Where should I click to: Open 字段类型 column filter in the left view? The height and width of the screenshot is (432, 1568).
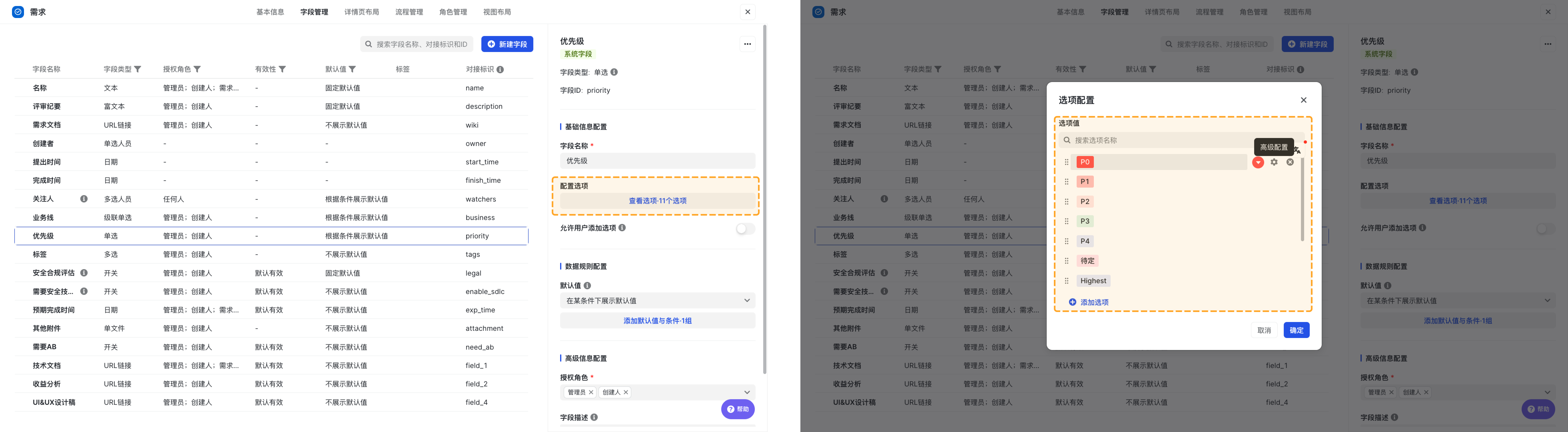(x=138, y=69)
